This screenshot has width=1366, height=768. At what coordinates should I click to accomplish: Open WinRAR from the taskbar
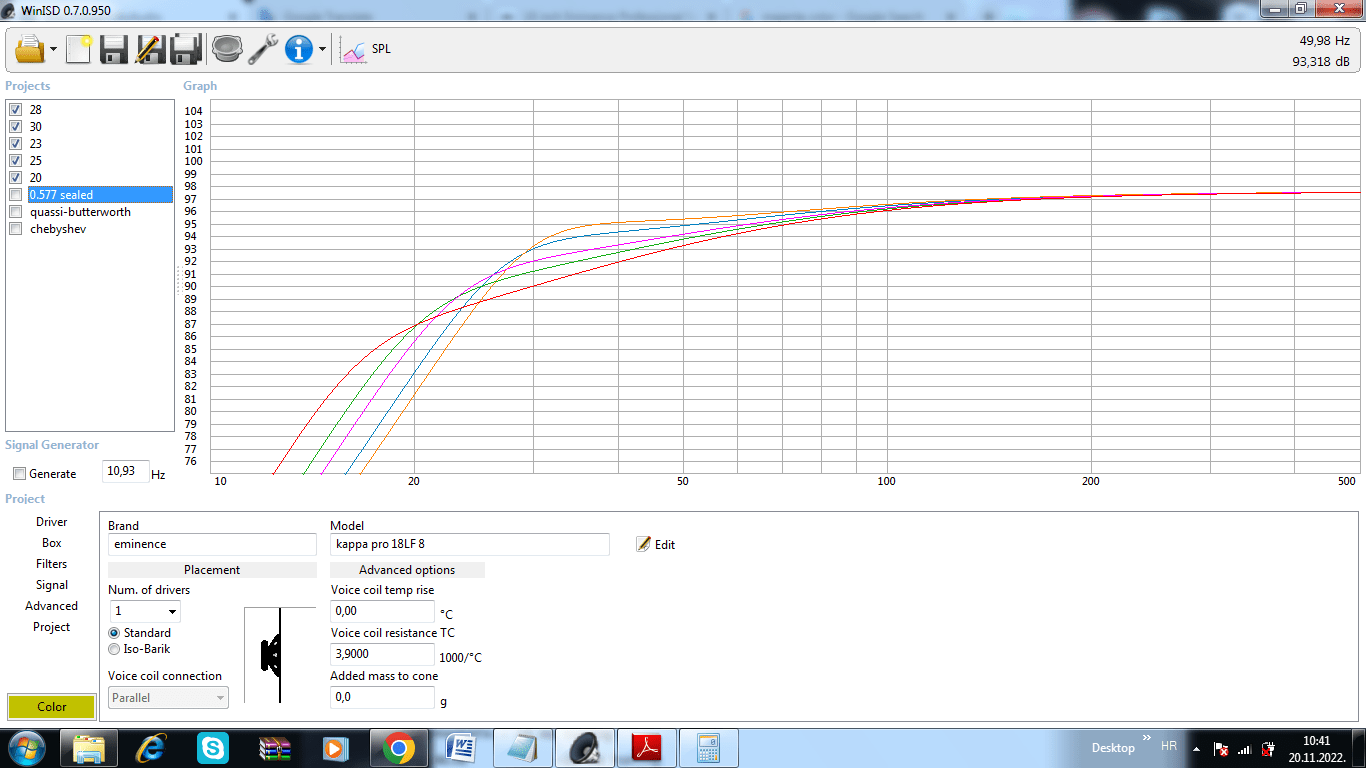click(275, 748)
